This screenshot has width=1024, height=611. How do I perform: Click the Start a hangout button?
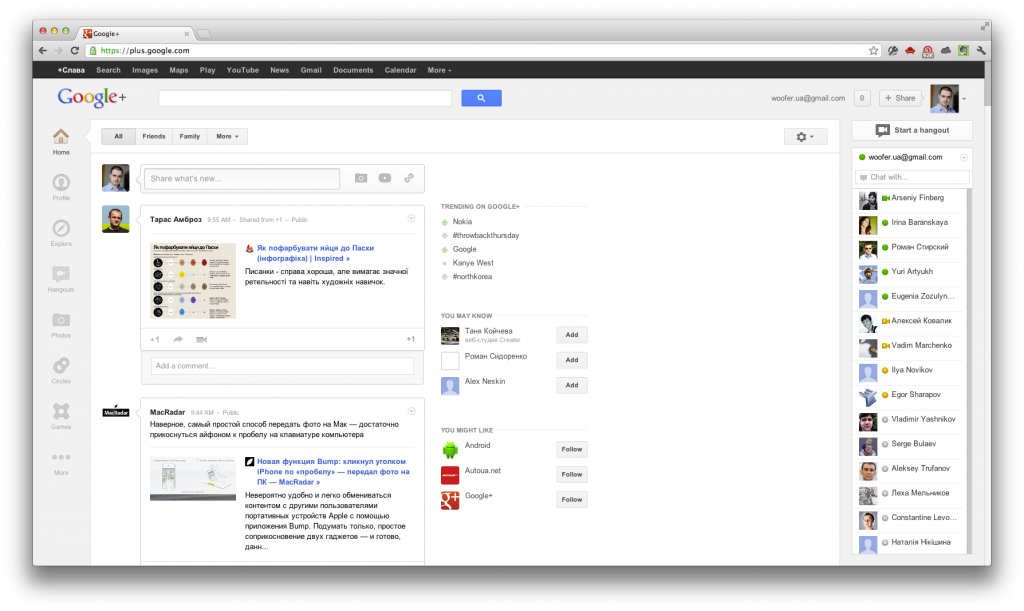(x=912, y=130)
